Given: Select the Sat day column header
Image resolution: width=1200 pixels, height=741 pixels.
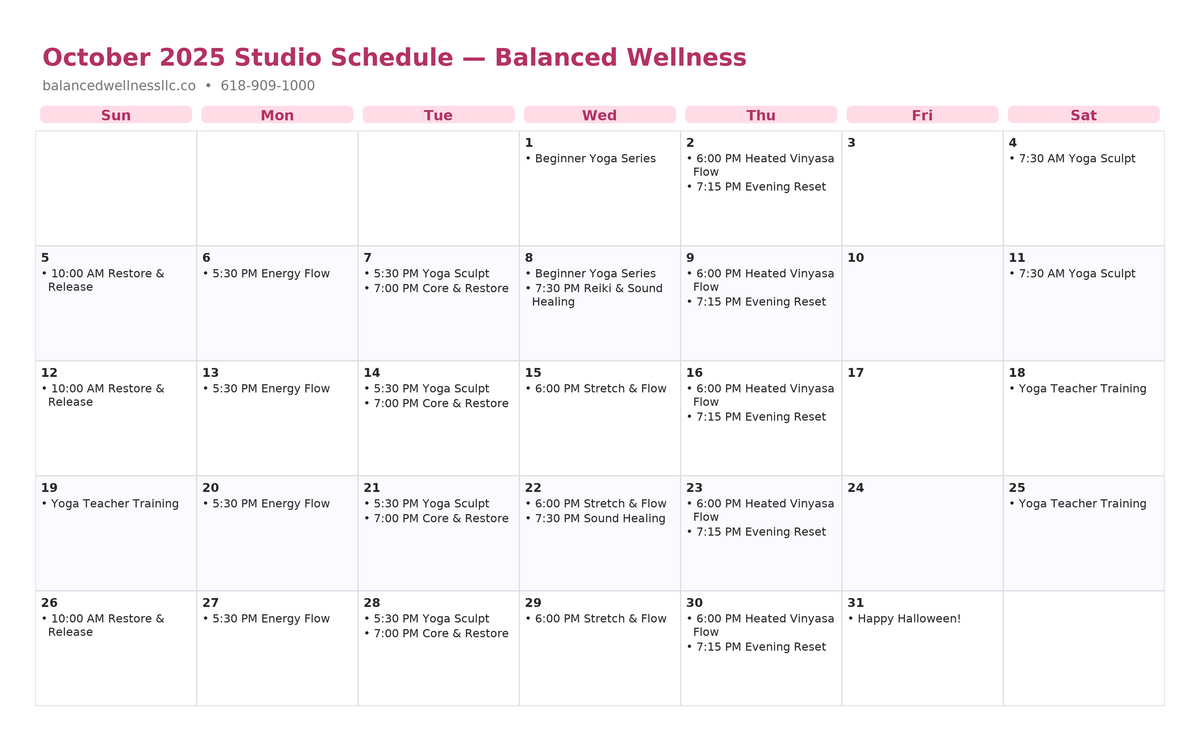Looking at the screenshot, I should coord(1083,115).
